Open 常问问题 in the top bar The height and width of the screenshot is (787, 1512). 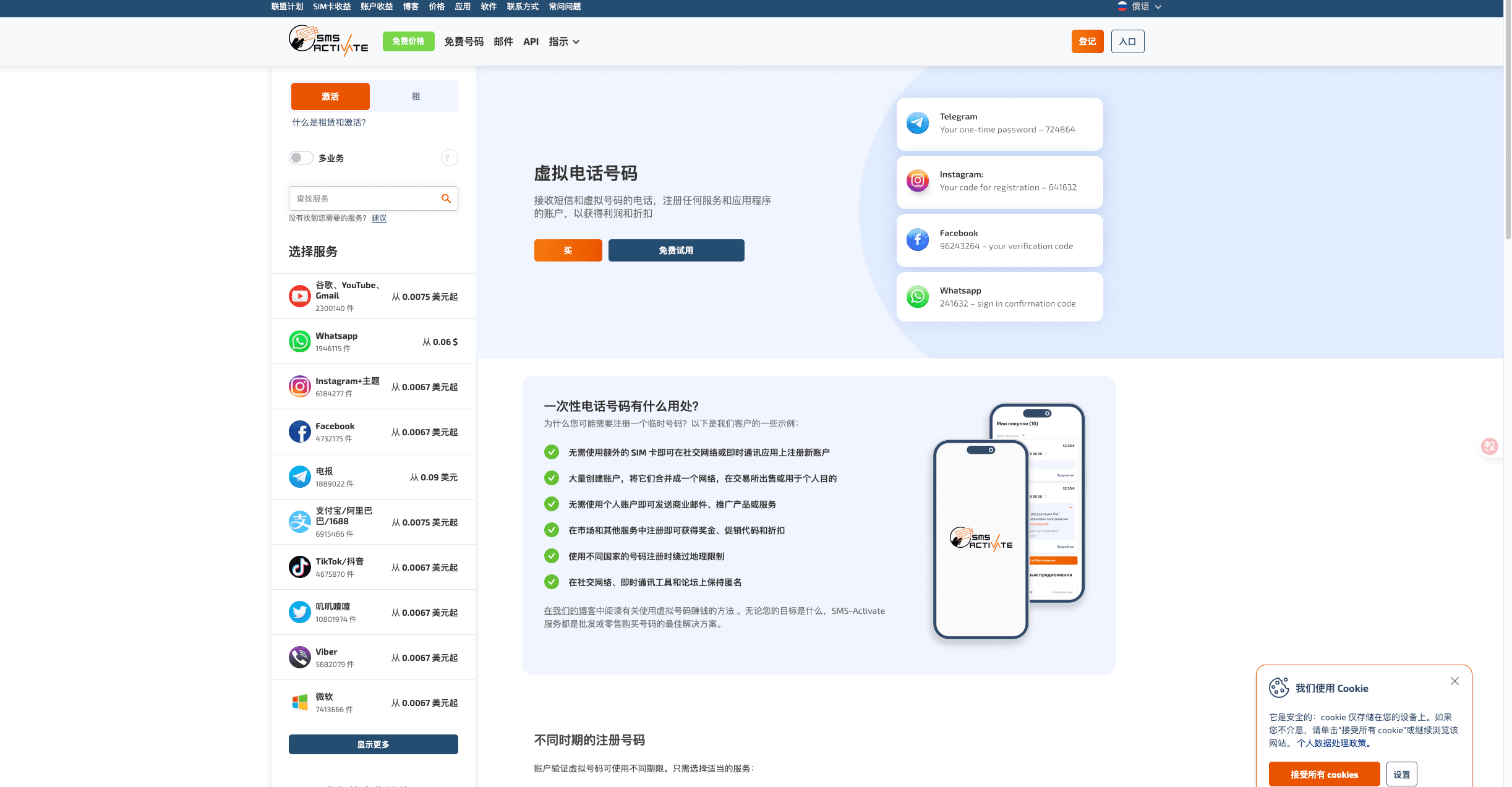pyautogui.click(x=565, y=6)
